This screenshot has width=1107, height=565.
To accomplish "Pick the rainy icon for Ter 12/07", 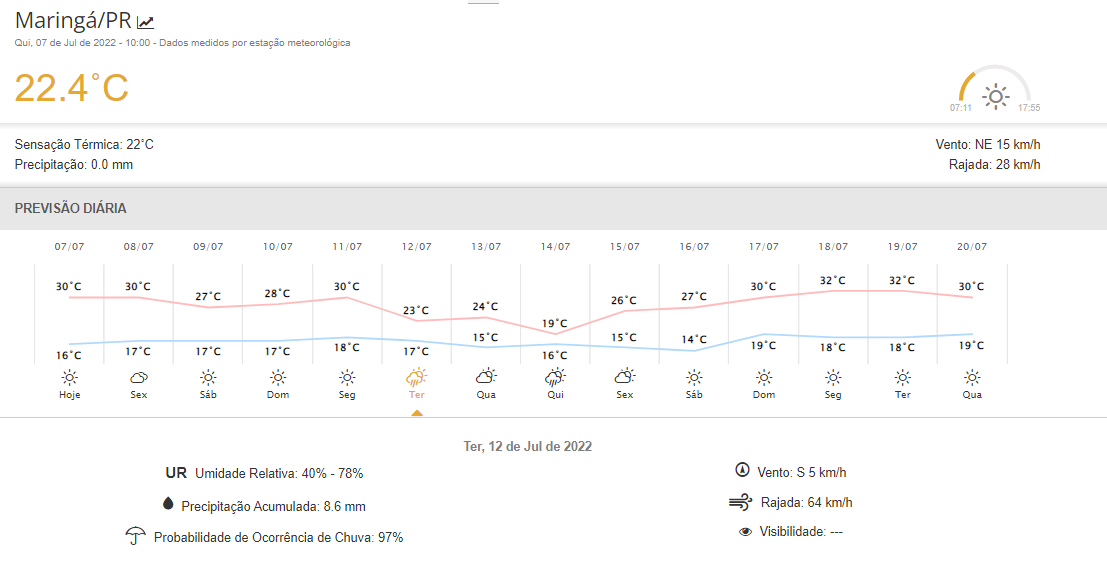I will [417, 377].
